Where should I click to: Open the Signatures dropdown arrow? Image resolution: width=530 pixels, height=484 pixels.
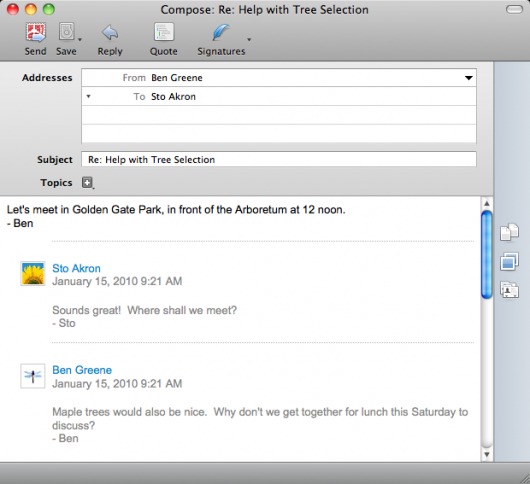coord(249,40)
